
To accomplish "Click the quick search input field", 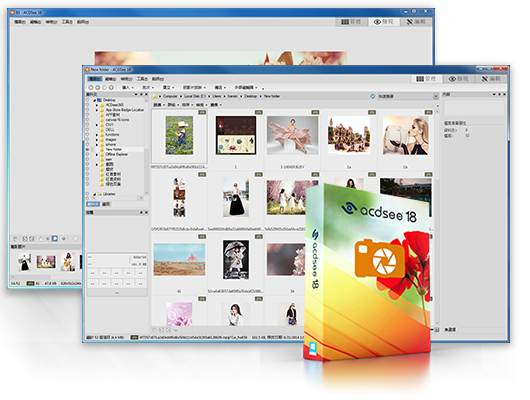I will pyautogui.click(x=405, y=96).
